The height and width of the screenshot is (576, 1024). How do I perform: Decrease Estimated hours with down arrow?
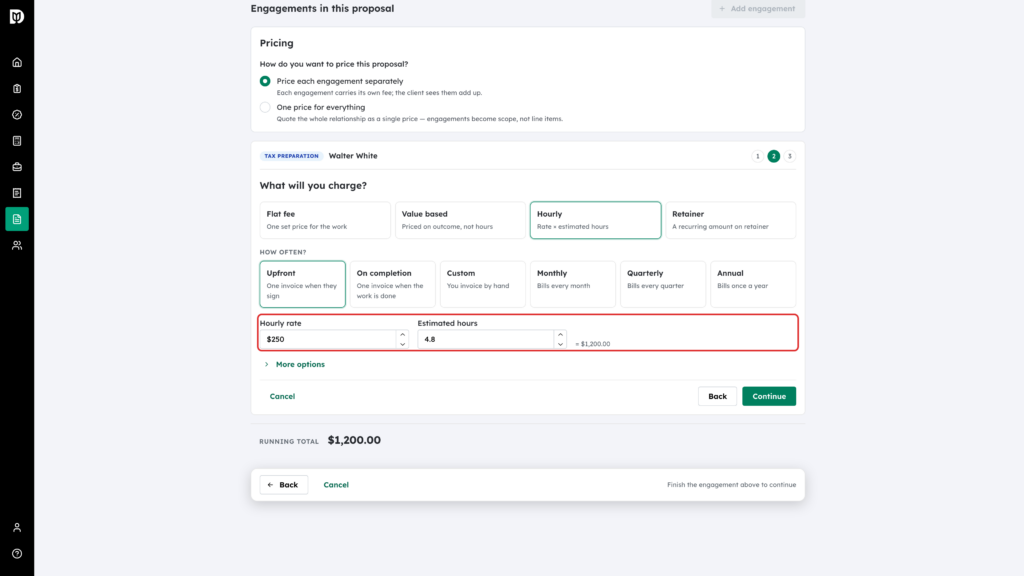tap(560, 344)
